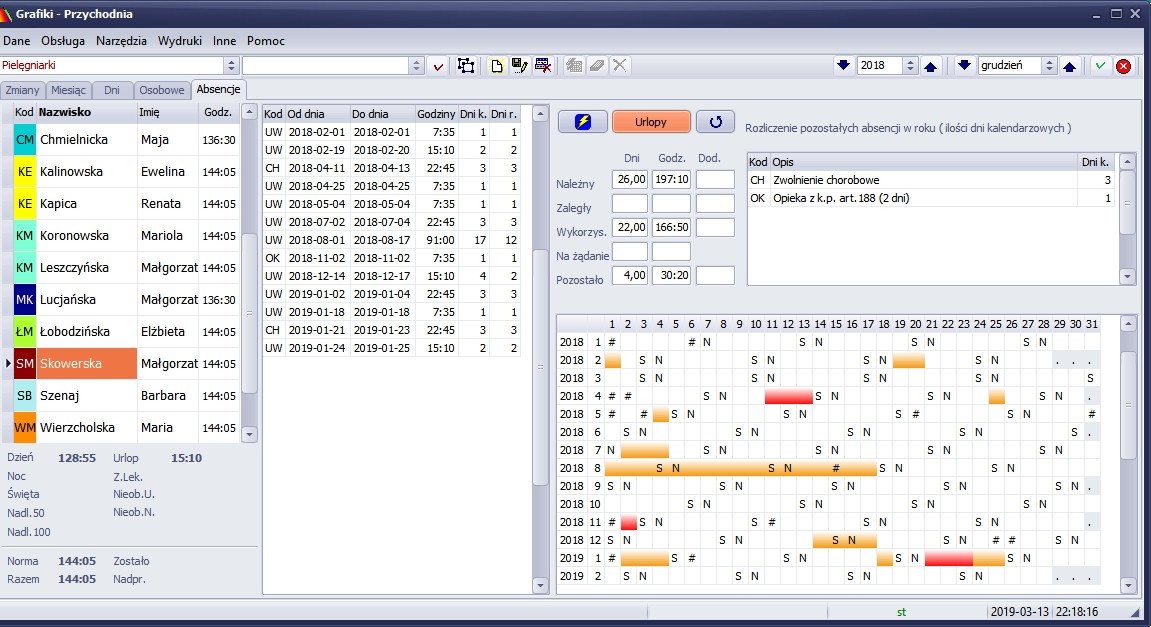1151x627 pixels.
Task: Open the Obsługa menu
Action: click(x=63, y=41)
